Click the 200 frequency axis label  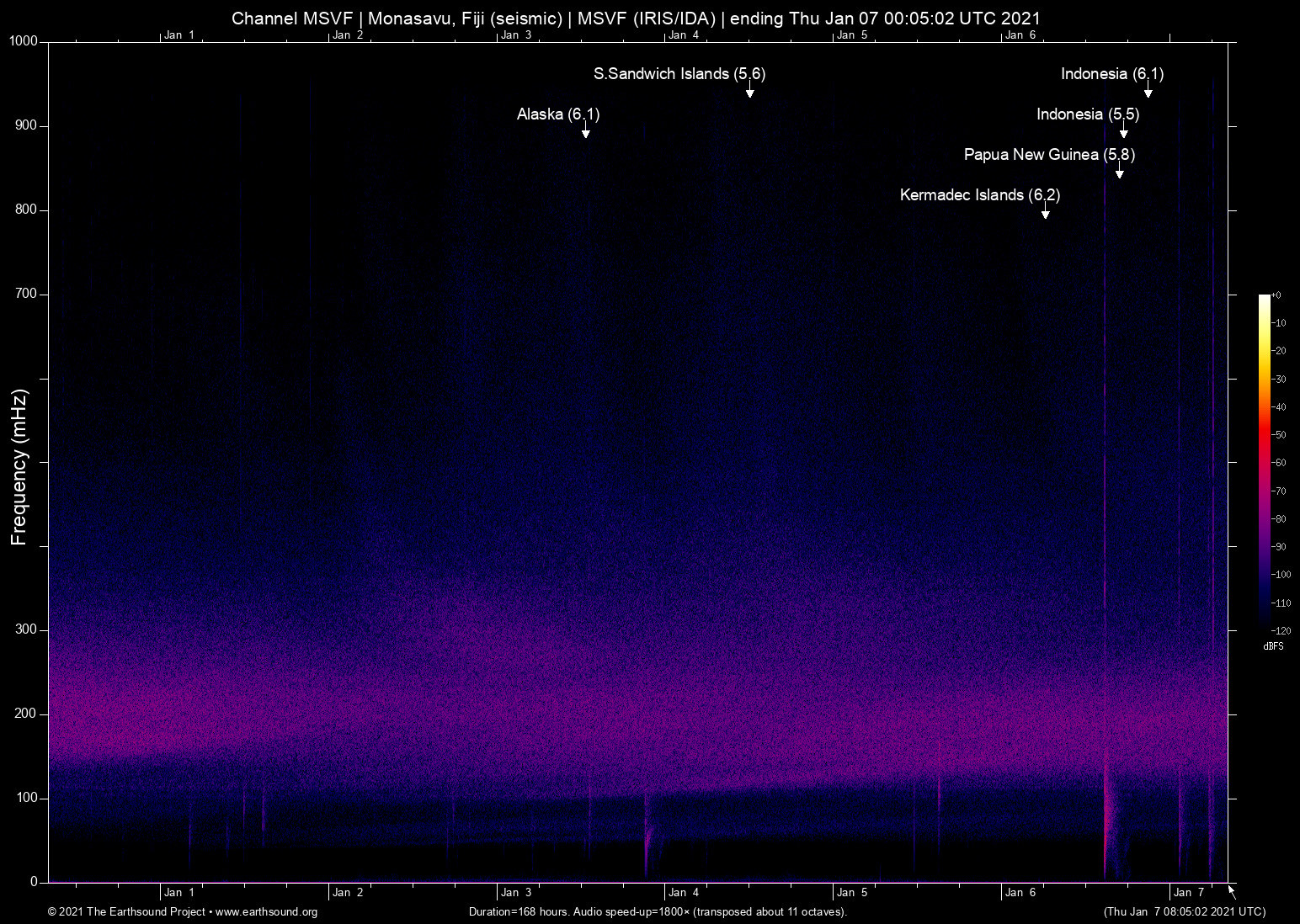point(27,714)
